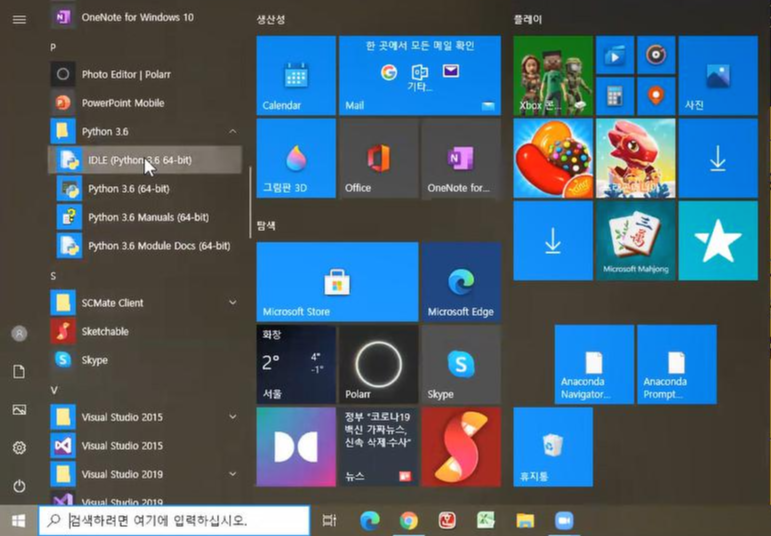Open Python 3.6 Manuals (64-bit)

click(145, 217)
